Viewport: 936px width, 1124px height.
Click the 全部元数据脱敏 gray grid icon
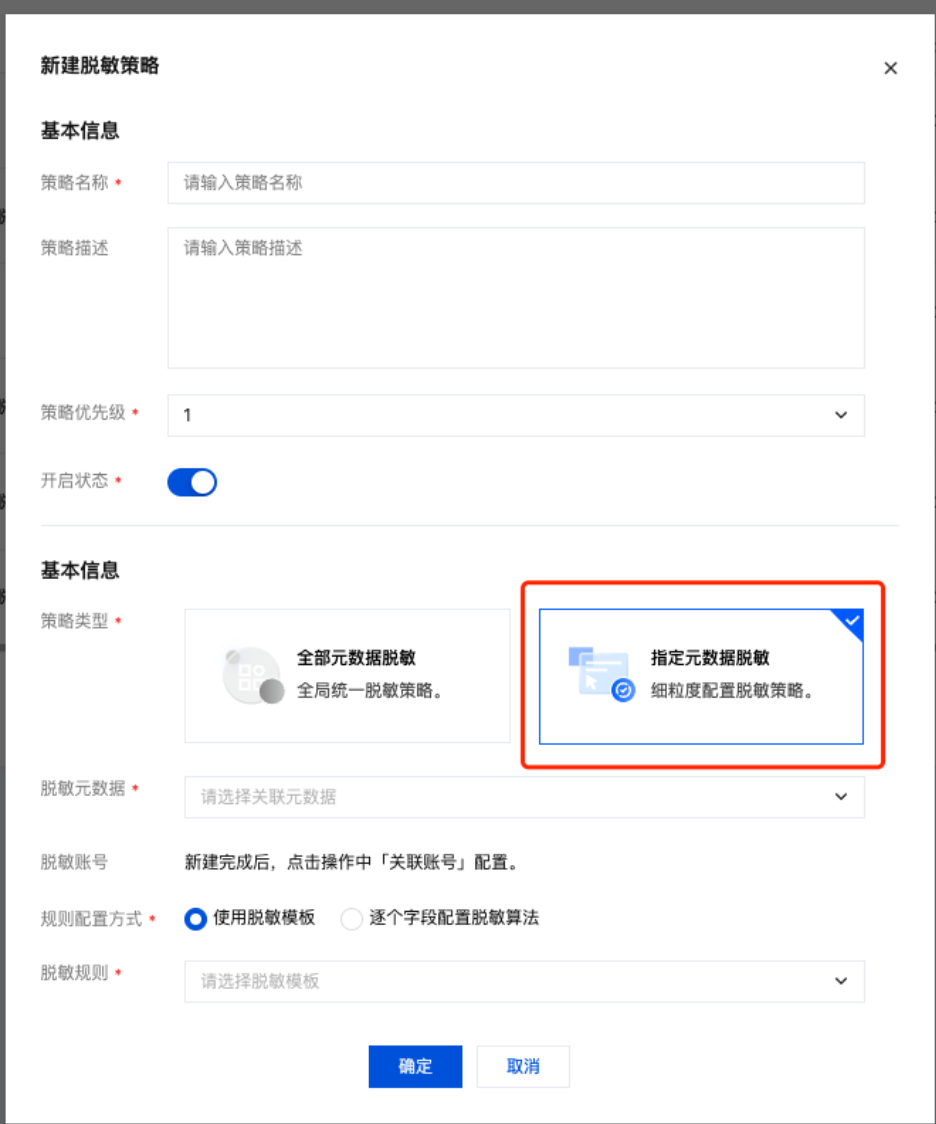click(252, 675)
